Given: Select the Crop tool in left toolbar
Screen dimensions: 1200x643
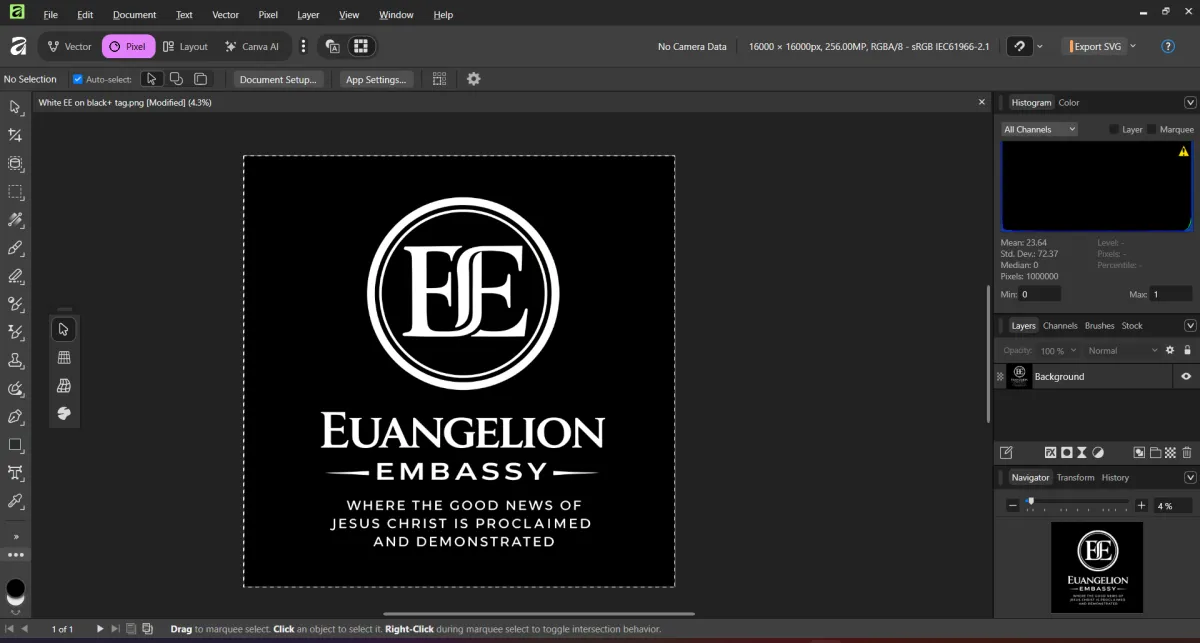Looking at the screenshot, I should [15, 135].
